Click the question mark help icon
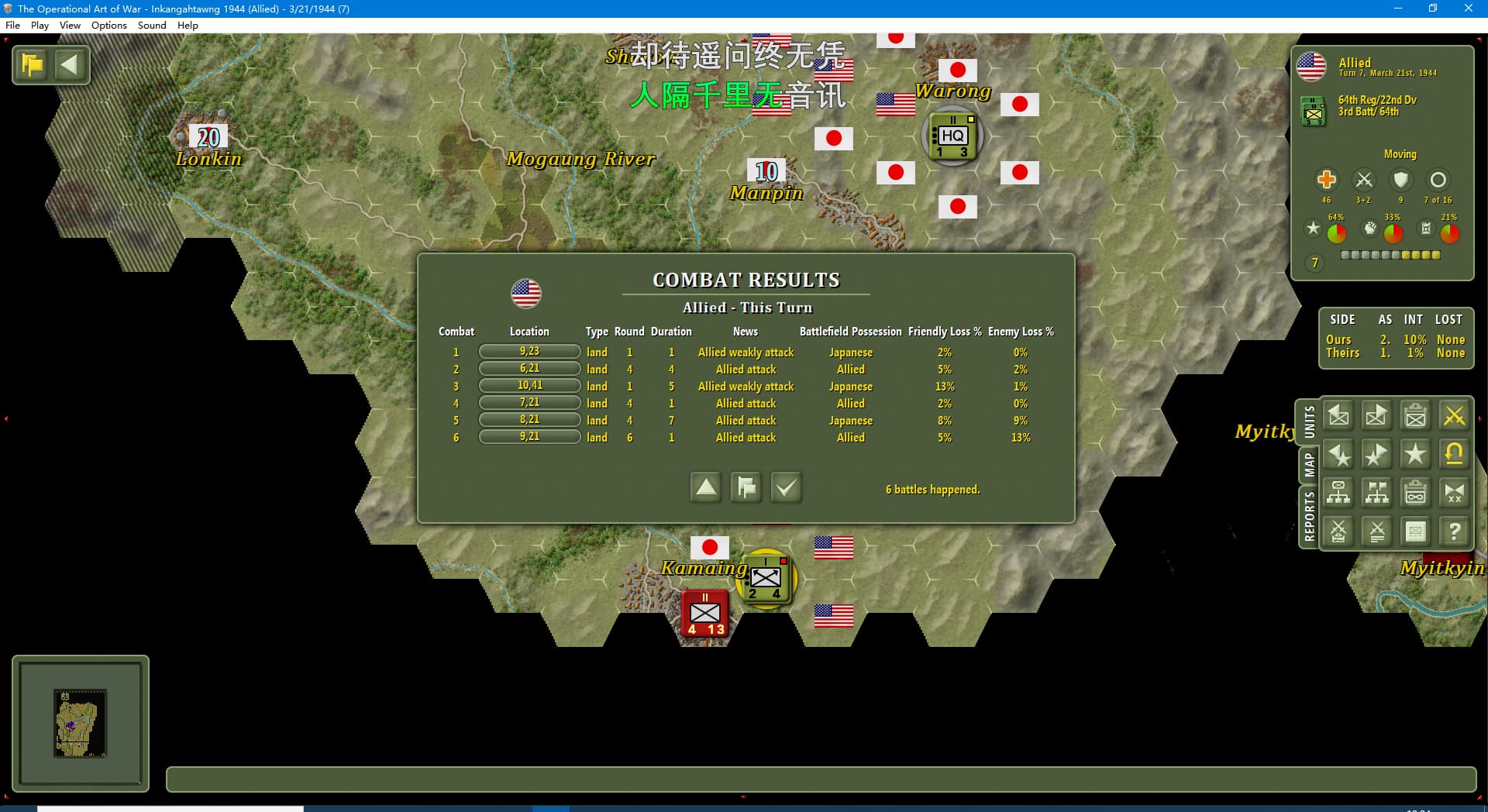 1455,532
